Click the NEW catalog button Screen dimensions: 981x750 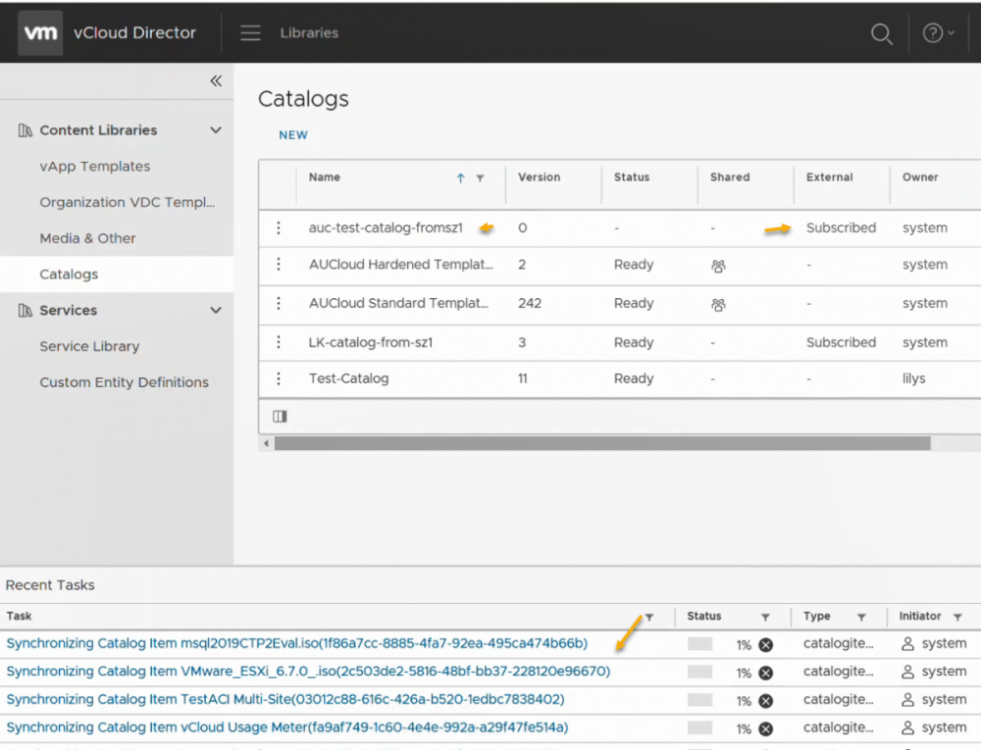(293, 135)
